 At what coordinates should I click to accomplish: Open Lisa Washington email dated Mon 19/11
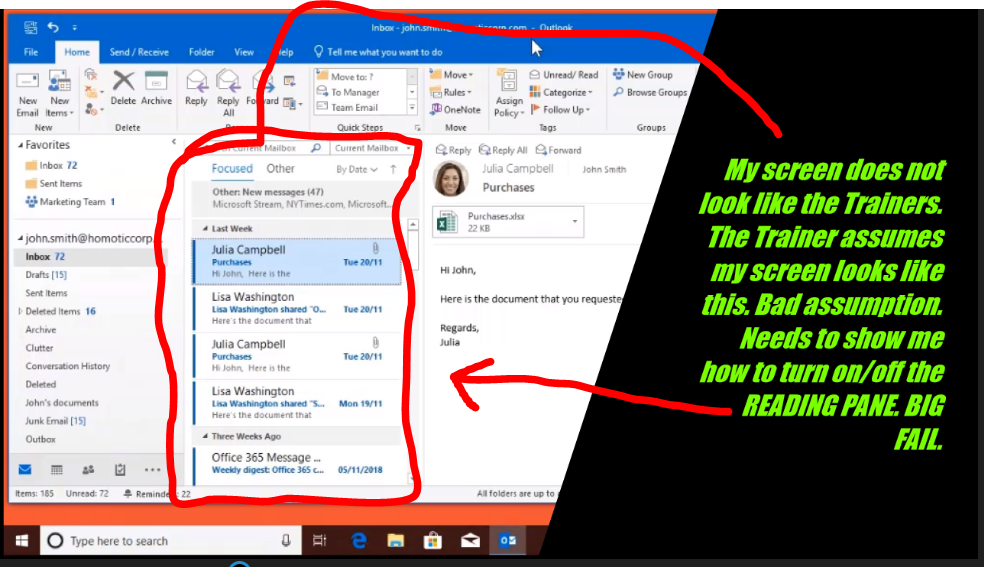297,403
